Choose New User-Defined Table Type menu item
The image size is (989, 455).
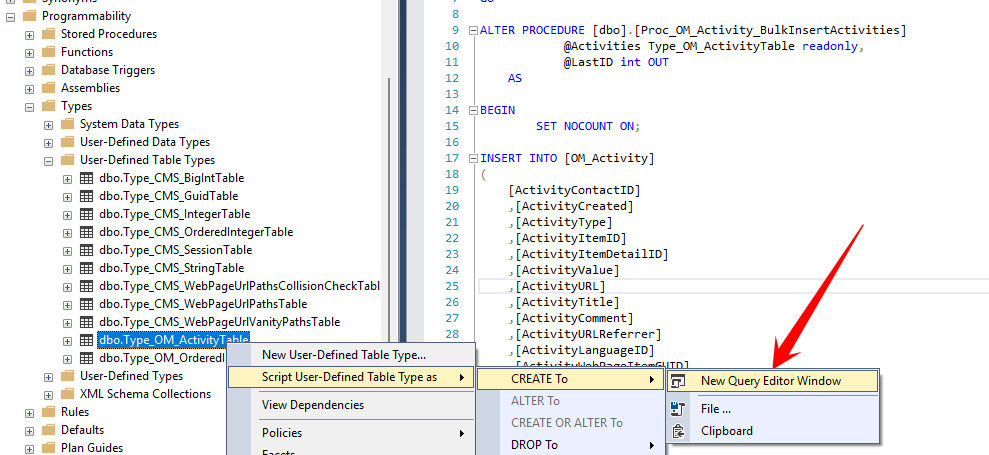pyautogui.click(x=343, y=355)
